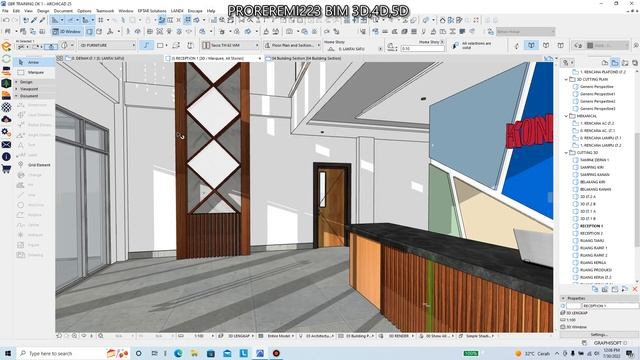Click the Undo arrow in the top toolbar
Viewport: 640px width, 360px height.
(x=6, y=20)
